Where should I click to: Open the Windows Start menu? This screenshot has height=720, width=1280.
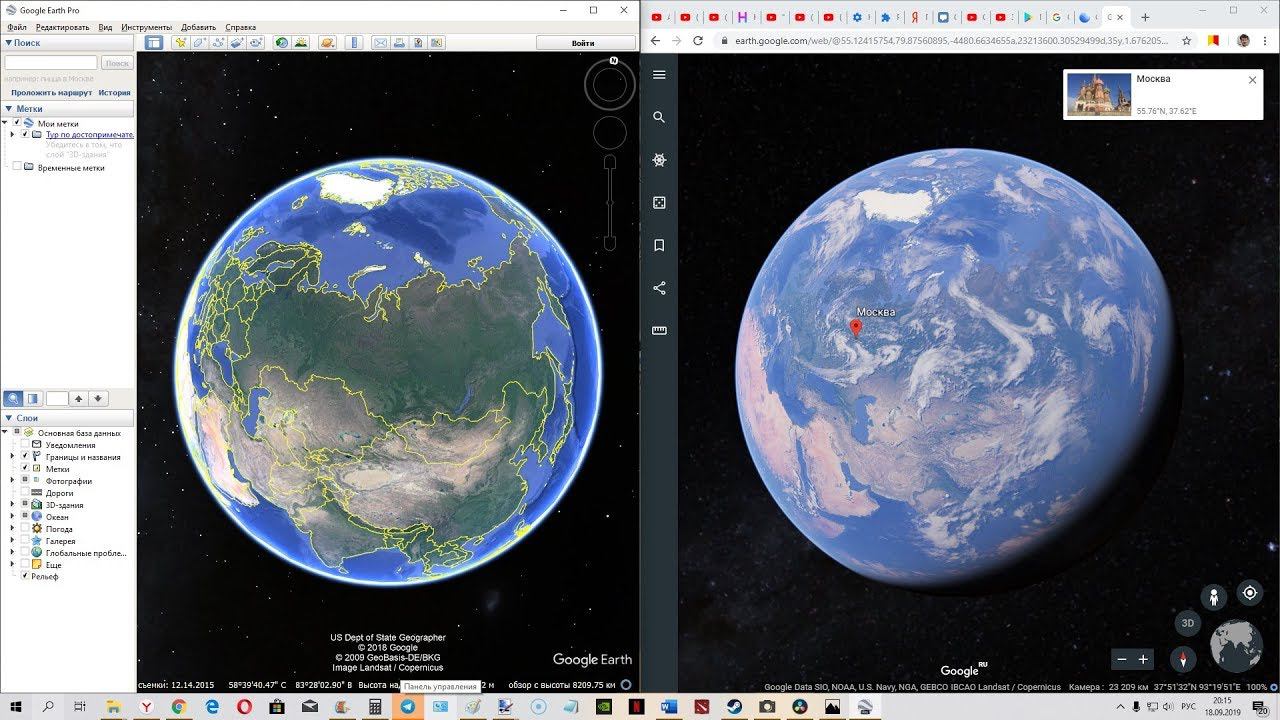click(x=16, y=706)
